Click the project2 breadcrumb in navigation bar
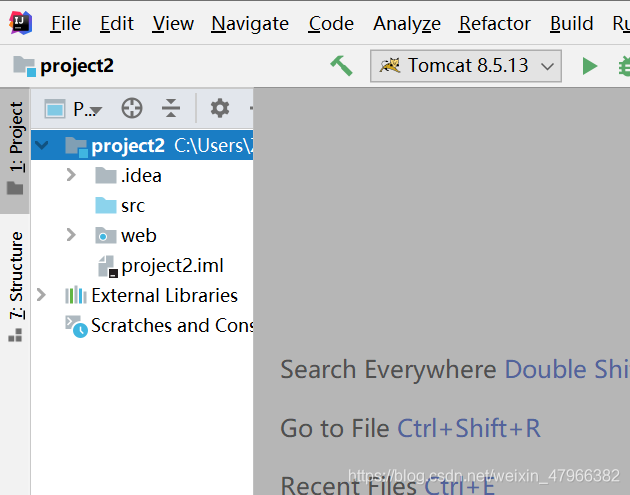Screen dimensions: 630x495 click(x=63, y=65)
